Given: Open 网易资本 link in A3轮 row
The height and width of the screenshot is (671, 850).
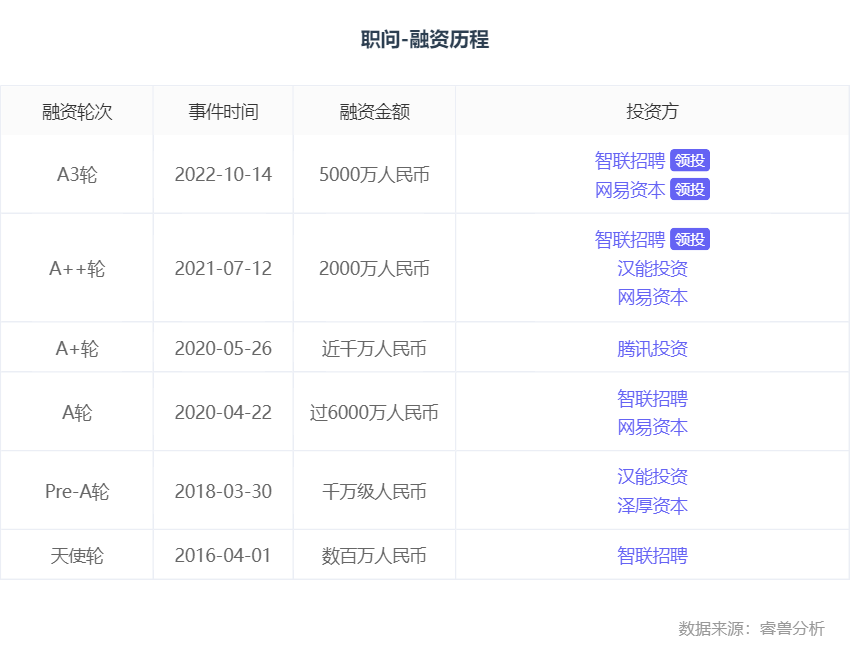Looking at the screenshot, I should tap(629, 190).
